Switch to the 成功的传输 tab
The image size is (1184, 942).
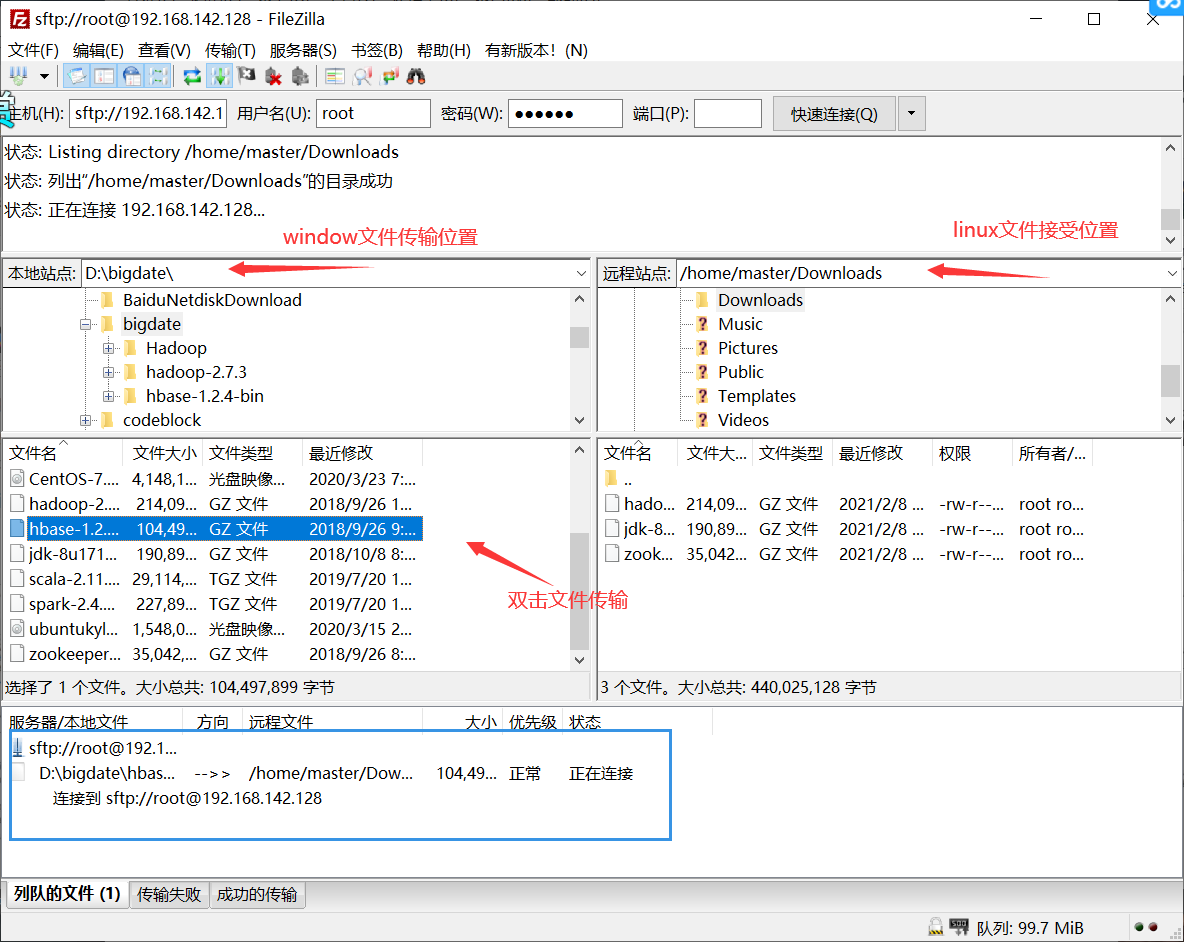(257, 894)
